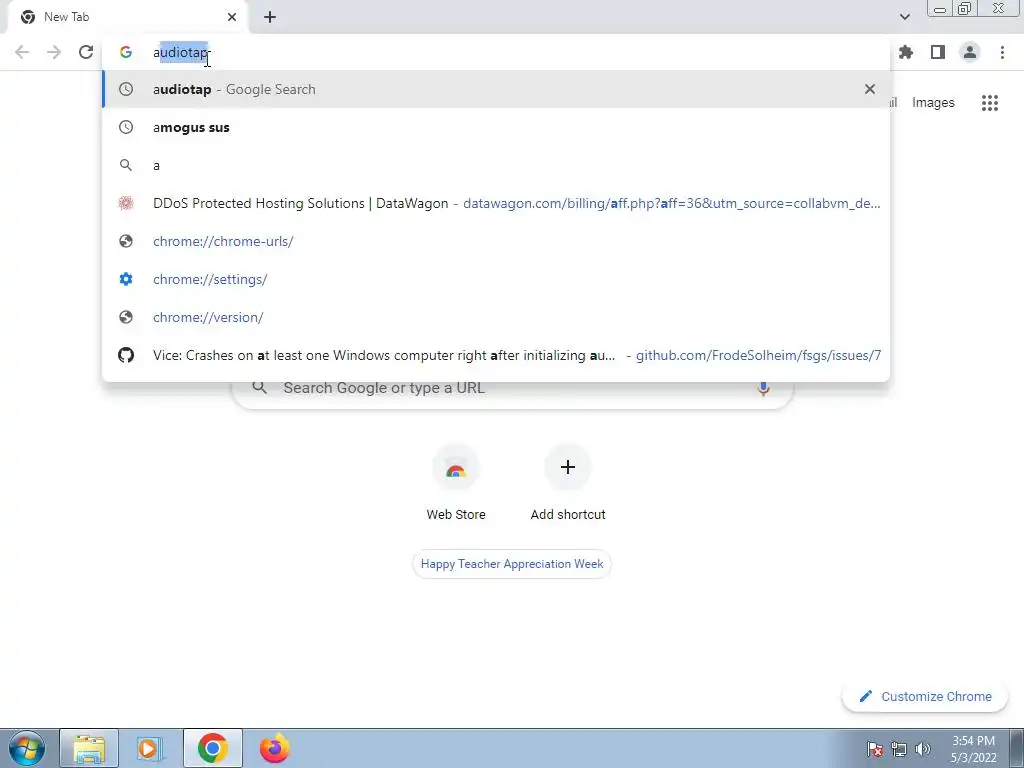Viewport: 1024px width, 768px height.
Task: Click the GitHub logo icon in suggestions
Action: 126,355
